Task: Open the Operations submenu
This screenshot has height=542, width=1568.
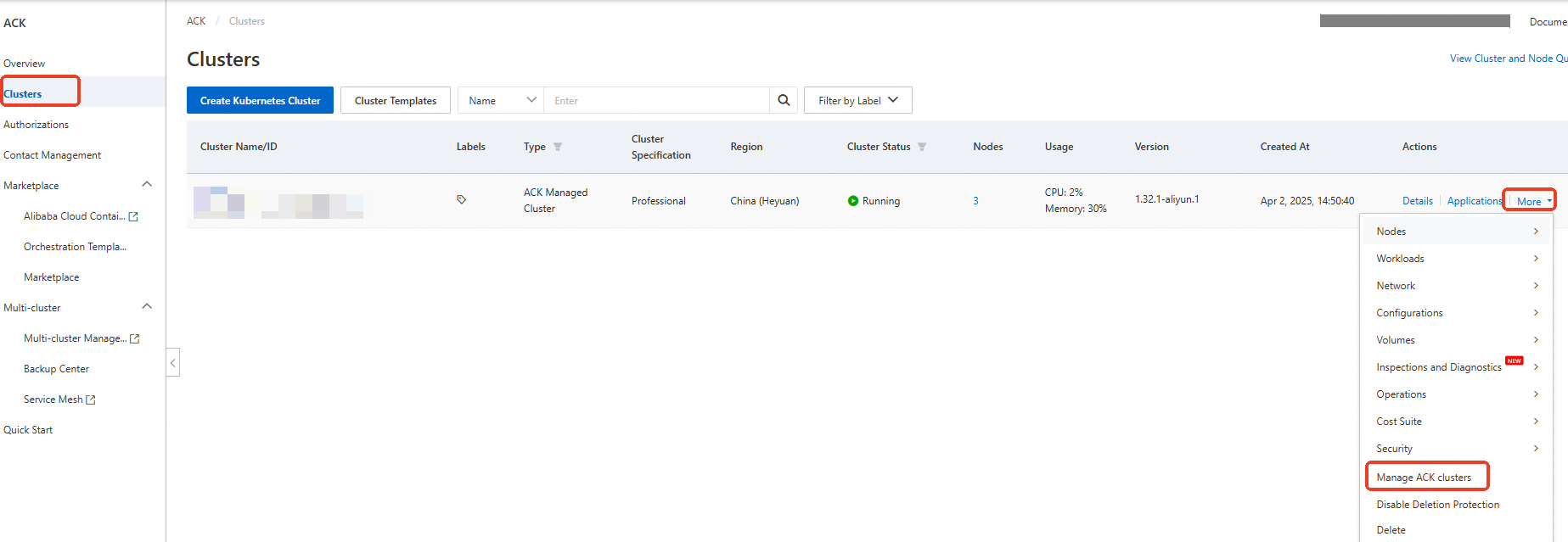Action: click(1457, 394)
